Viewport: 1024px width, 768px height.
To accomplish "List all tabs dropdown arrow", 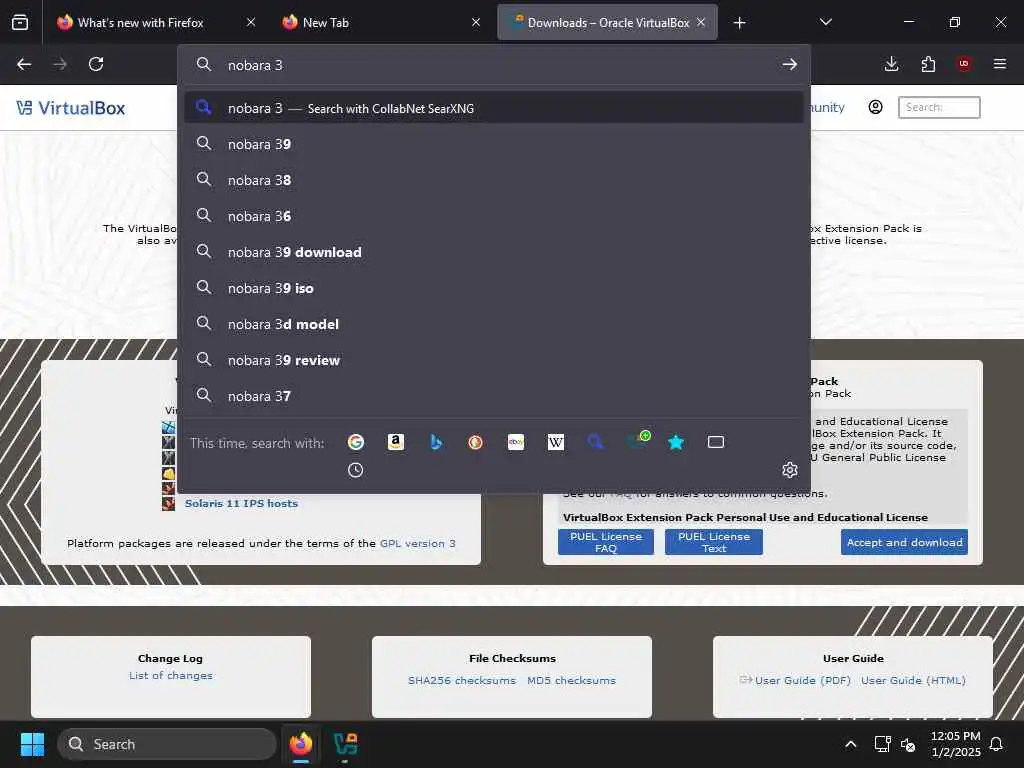I will click(825, 22).
